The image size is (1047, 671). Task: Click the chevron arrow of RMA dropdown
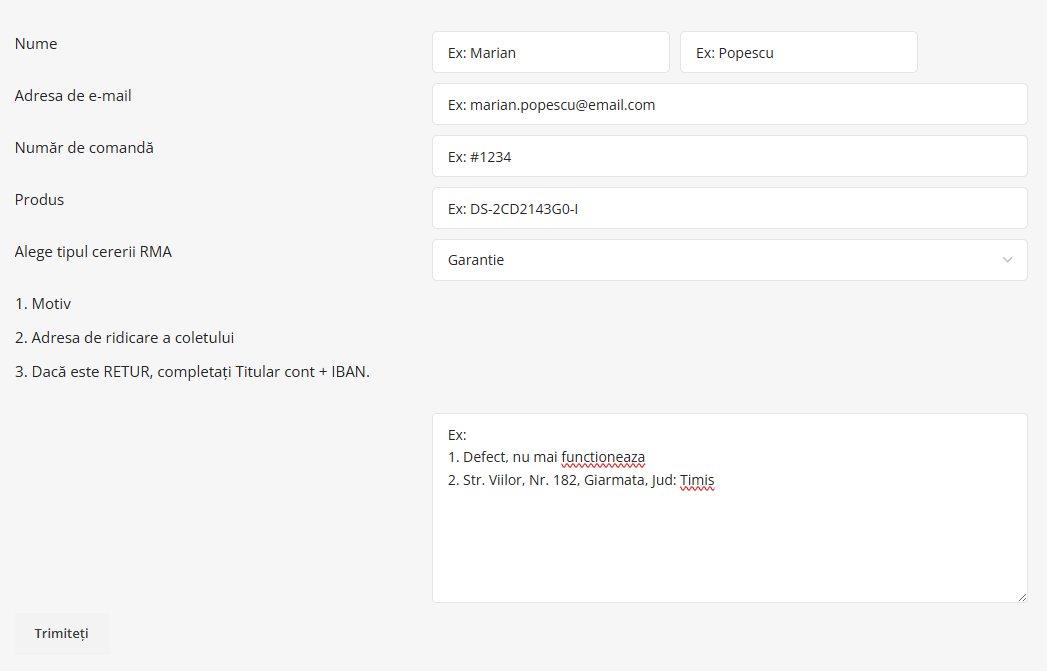1007,260
